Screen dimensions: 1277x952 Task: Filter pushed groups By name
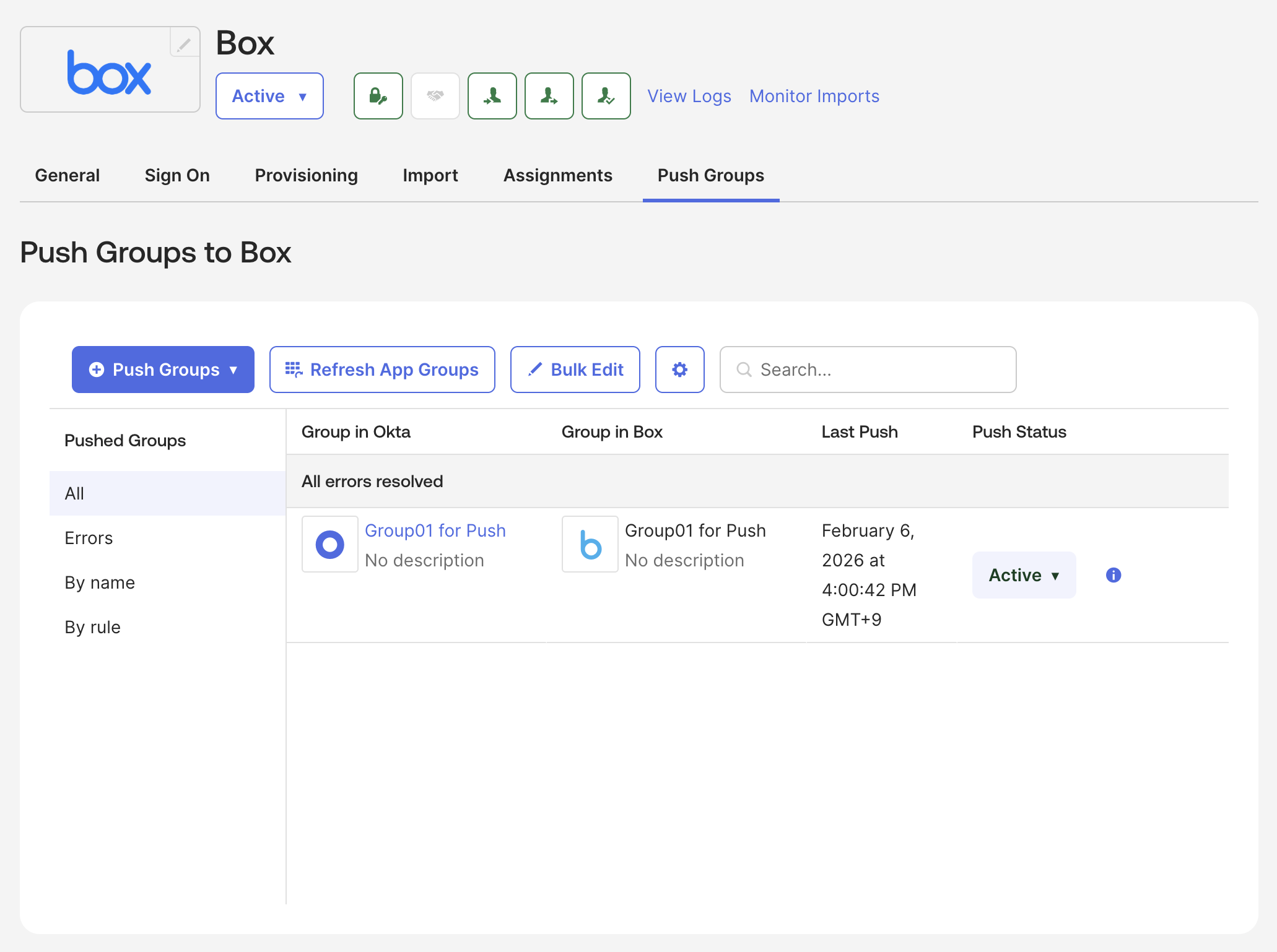tap(167, 582)
